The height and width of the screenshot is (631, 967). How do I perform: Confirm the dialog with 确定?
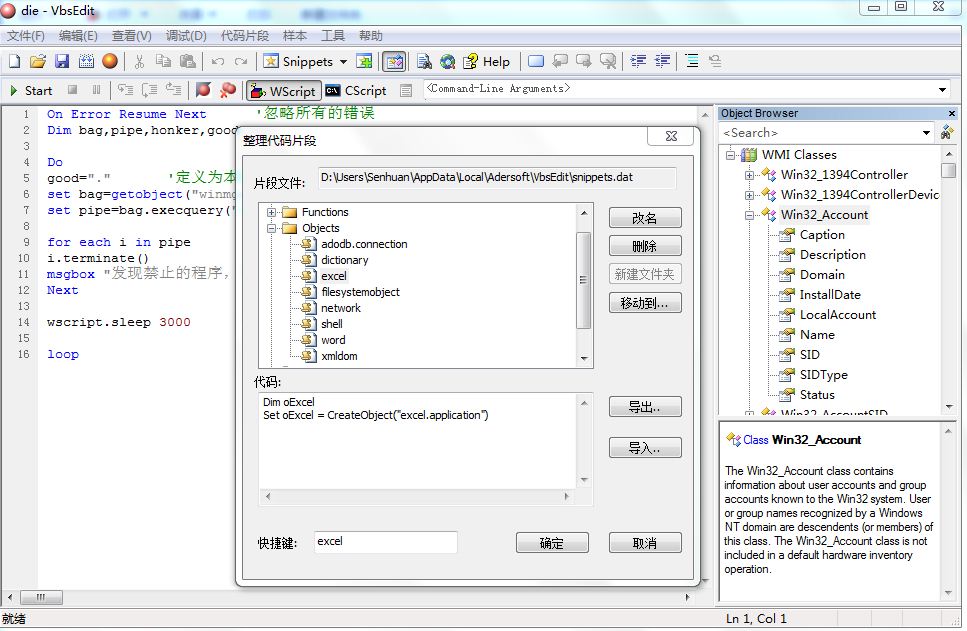(x=552, y=543)
